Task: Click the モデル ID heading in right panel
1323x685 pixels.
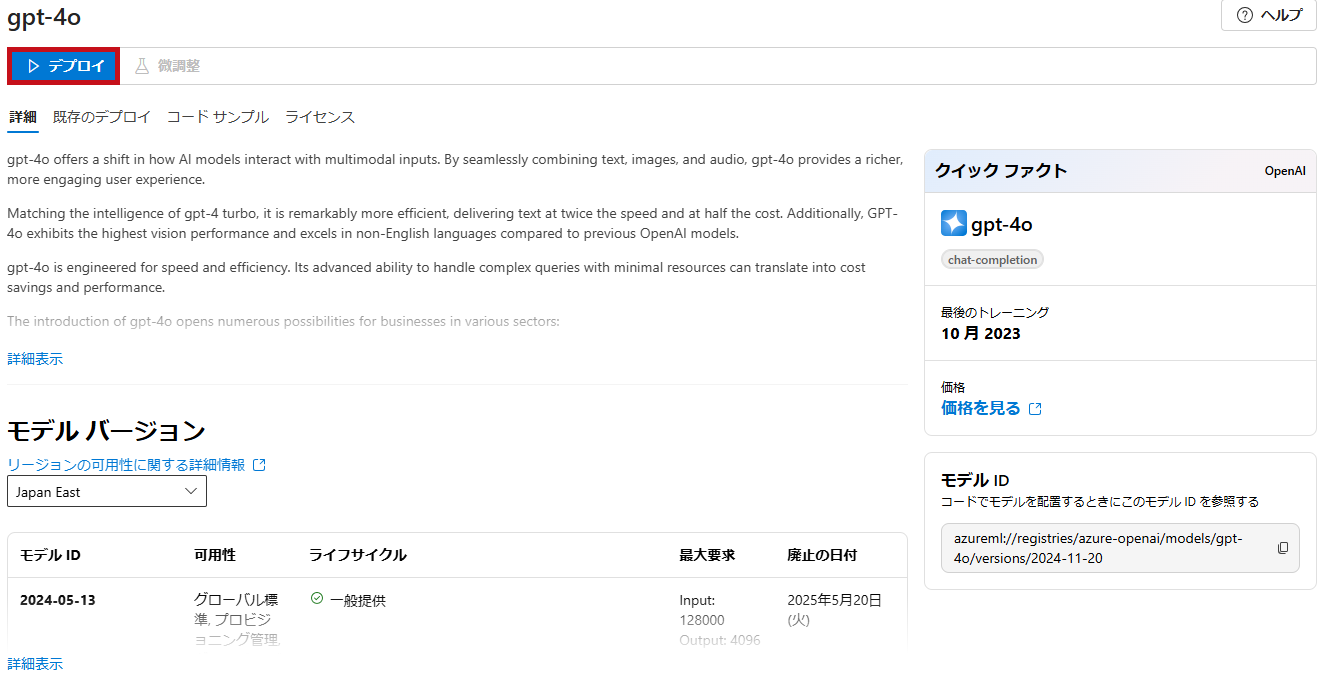Action: tap(975, 480)
